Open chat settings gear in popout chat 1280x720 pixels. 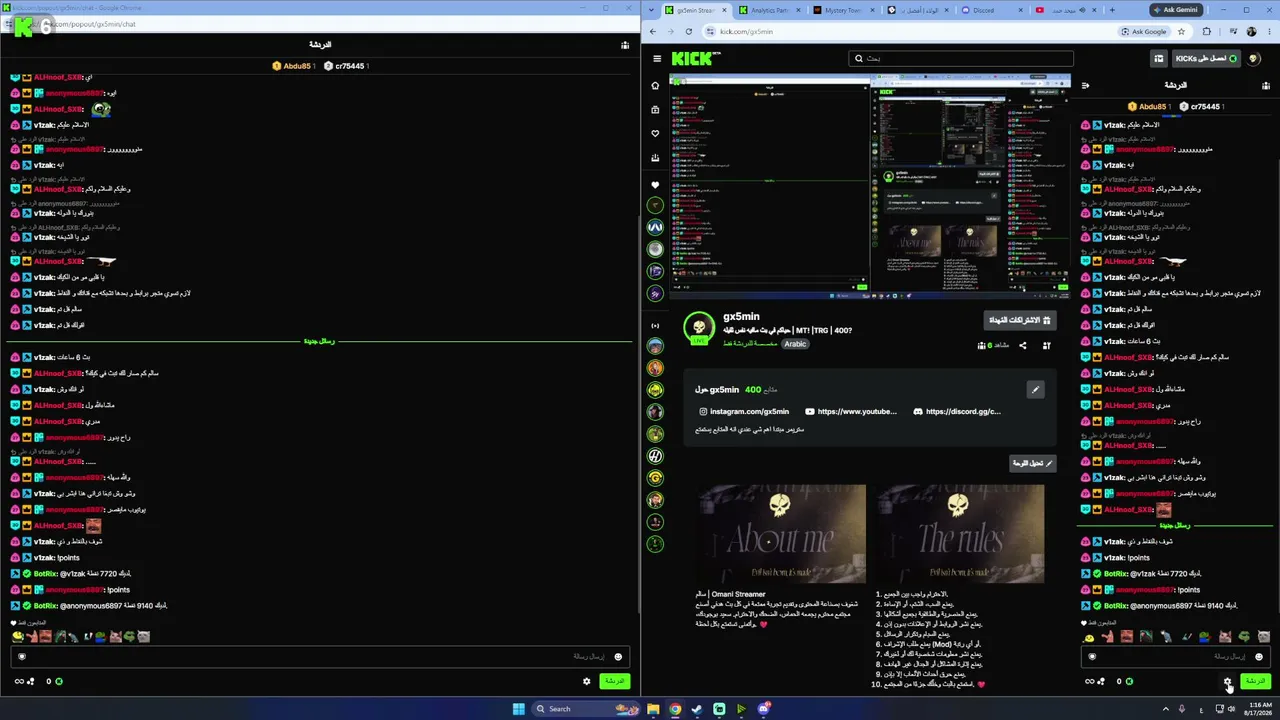tap(587, 682)
